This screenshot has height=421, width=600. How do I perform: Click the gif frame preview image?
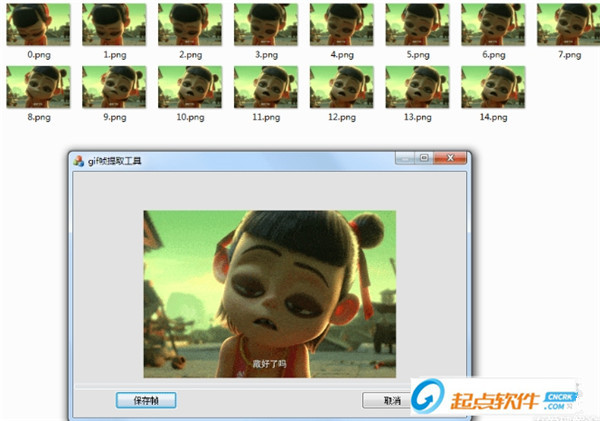pyautogui.click(x=269, y=294)
